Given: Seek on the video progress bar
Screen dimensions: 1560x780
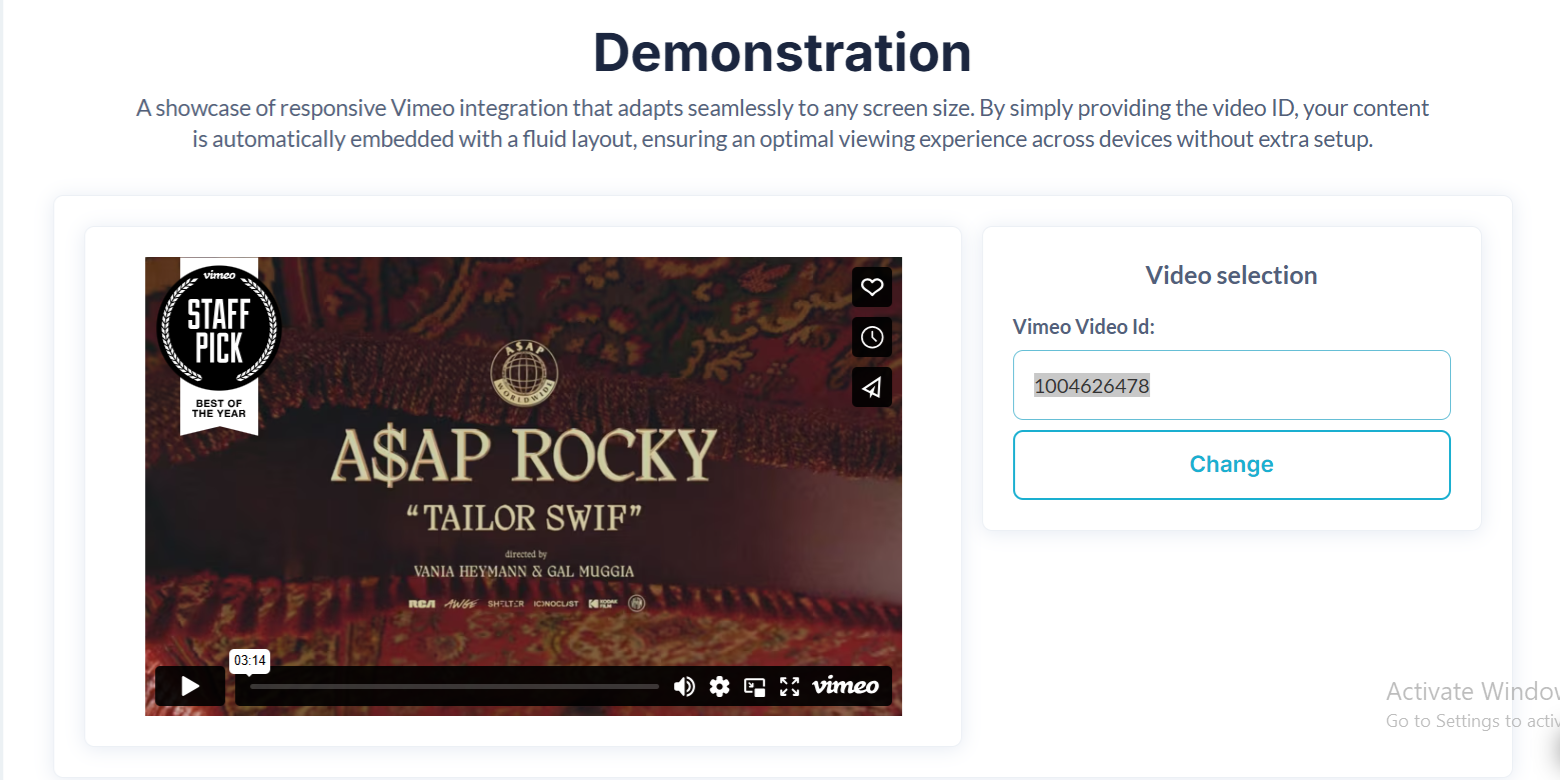Looking at the screenshot, I should pos(454,687).
